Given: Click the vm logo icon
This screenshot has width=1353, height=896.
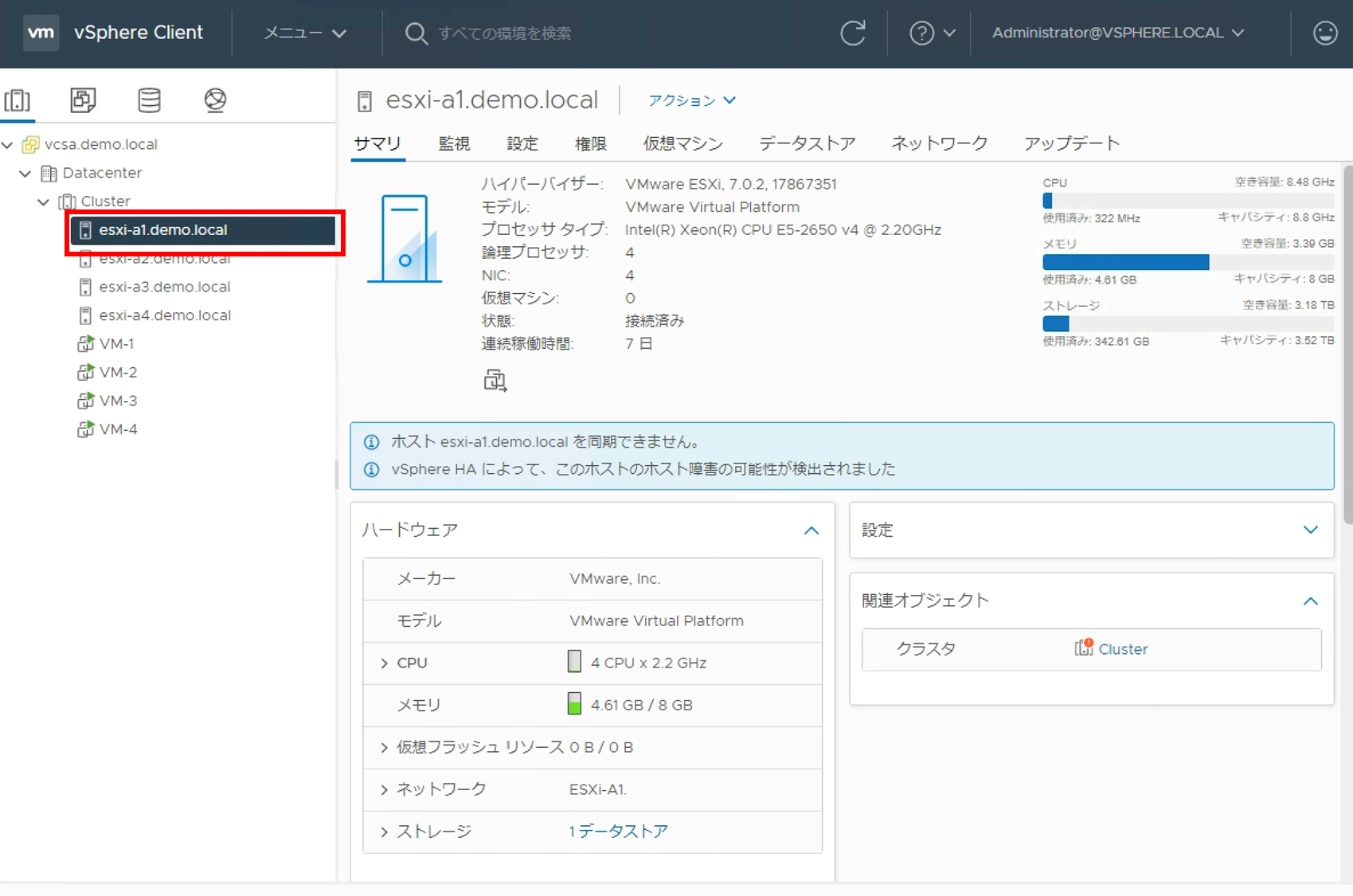Looking at the screenshot, I should tap(41, 33).
